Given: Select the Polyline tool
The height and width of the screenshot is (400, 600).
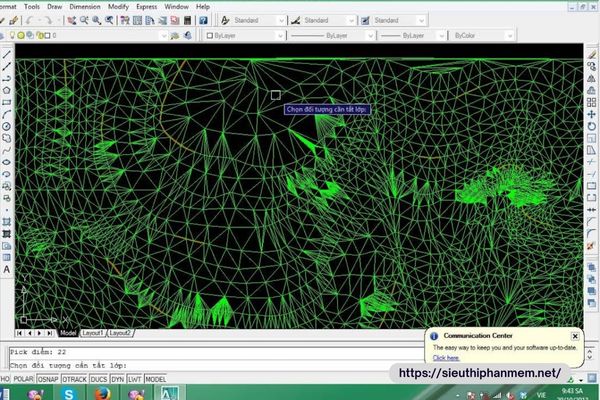Looking at the screenshot, I should pos(7,78).
